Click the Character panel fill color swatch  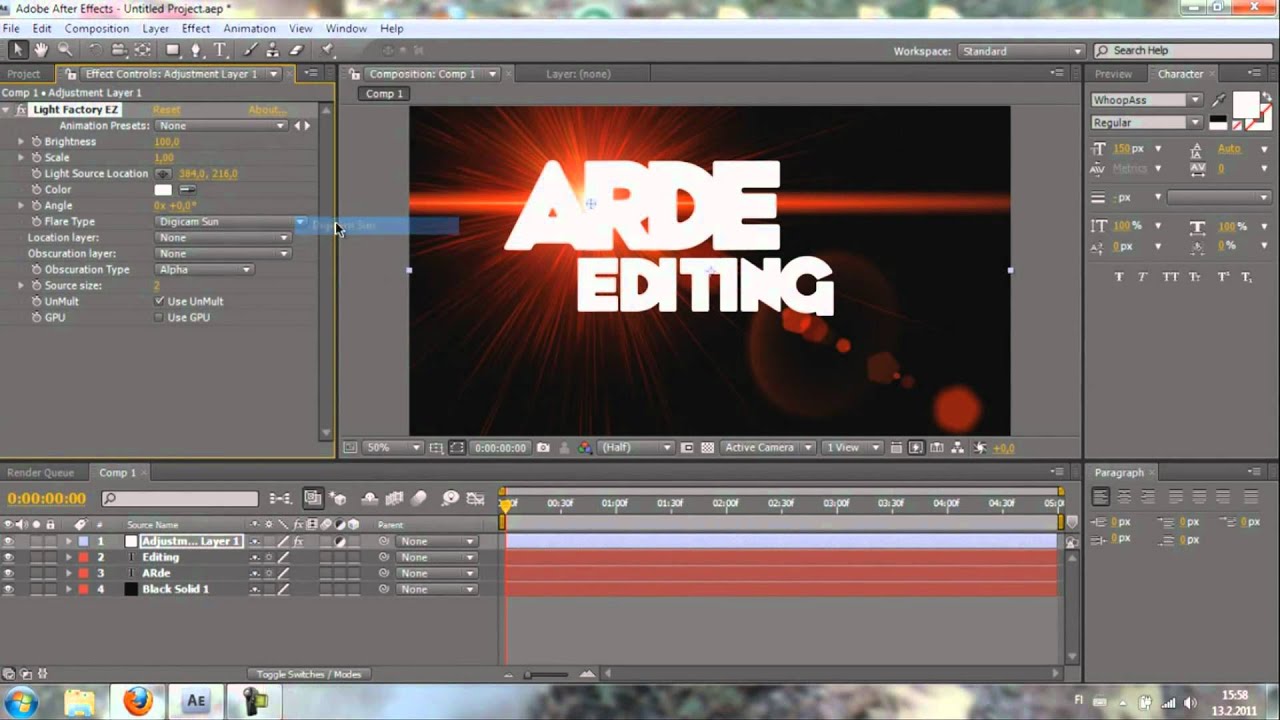point(1246,104)
